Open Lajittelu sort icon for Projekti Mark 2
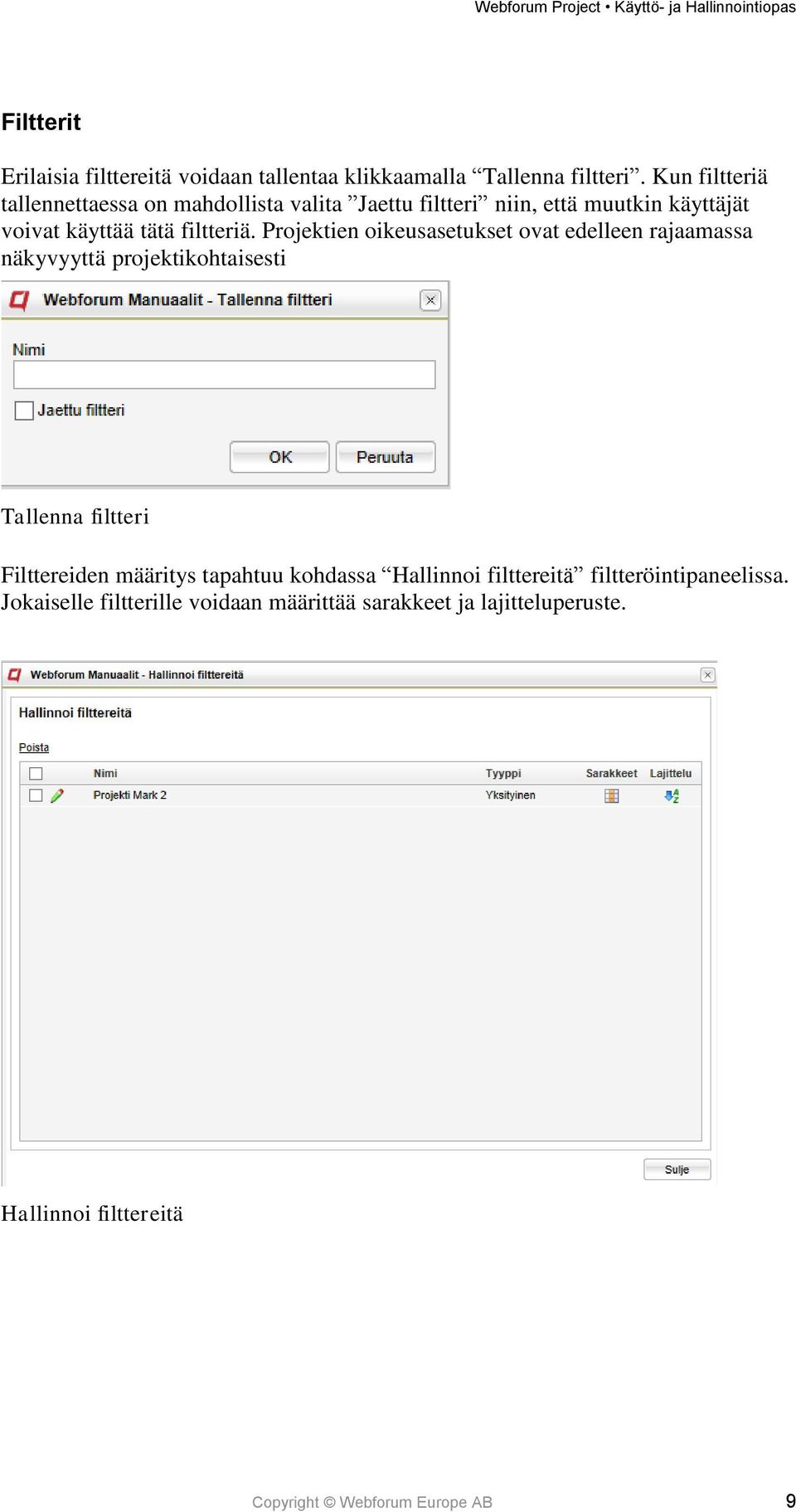 point(672,795)
